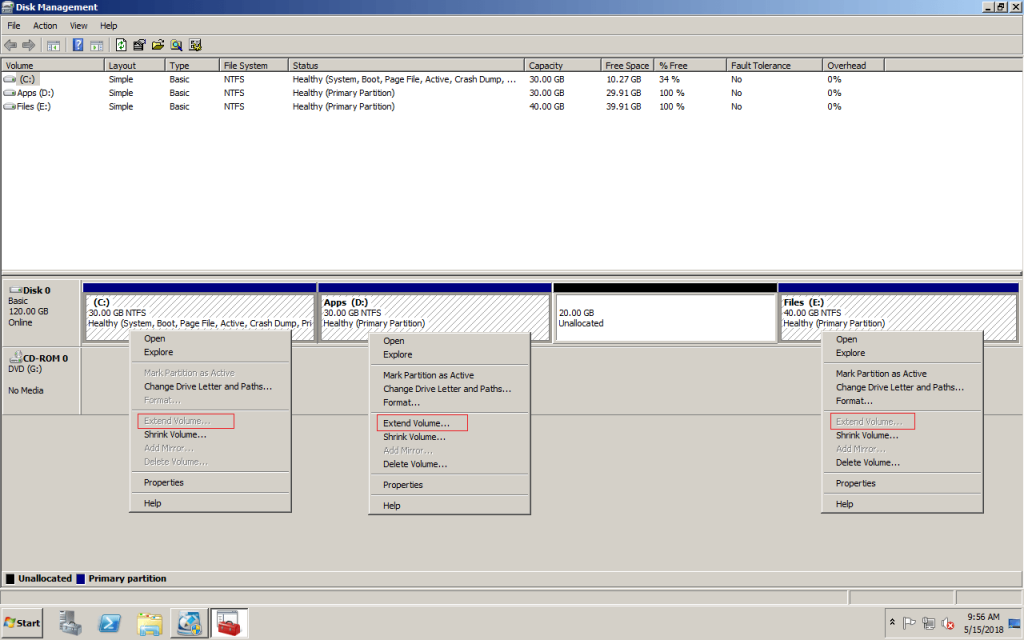Image resolution: width=1024 pixels, height=640 pixels.
Task: Unmute audio via the muted speaker tray icon
Action: pos(947,623)
